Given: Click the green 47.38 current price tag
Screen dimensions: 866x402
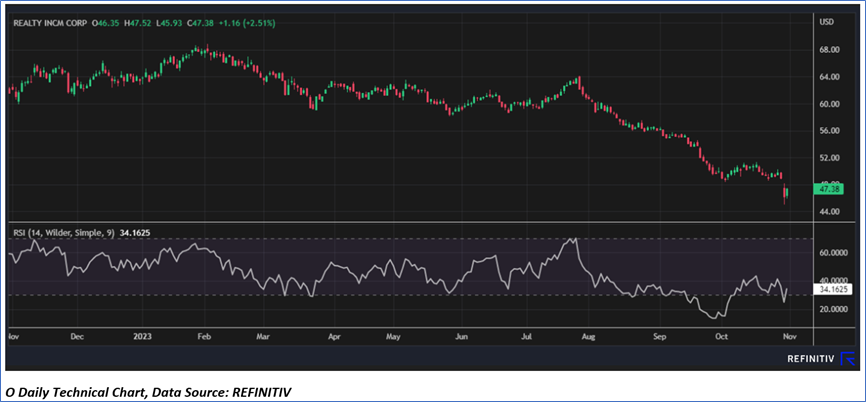Looking at the screenshot, I should 829,187.
